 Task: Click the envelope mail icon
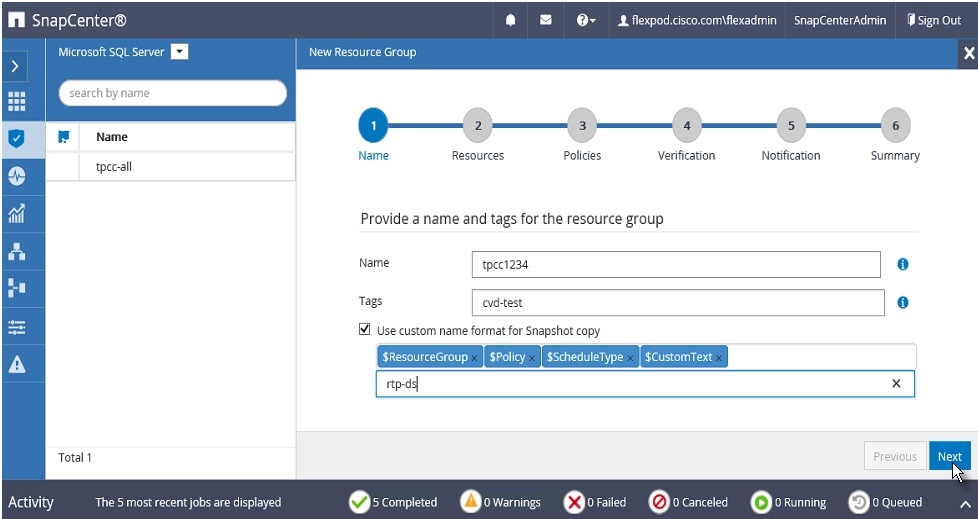click(546, 20)
